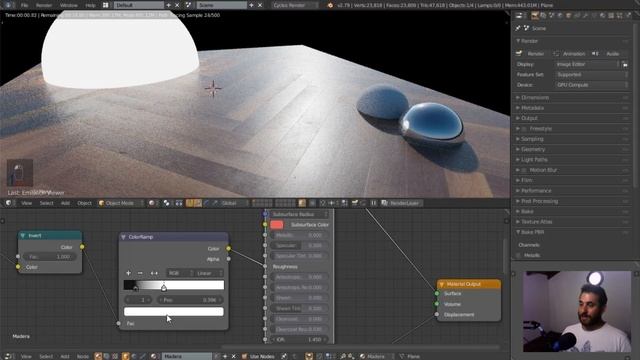Image resolution: width=640 pixels, height=360 pixels.
Task: Open the node editor Node menu
Action: (82, 356)
